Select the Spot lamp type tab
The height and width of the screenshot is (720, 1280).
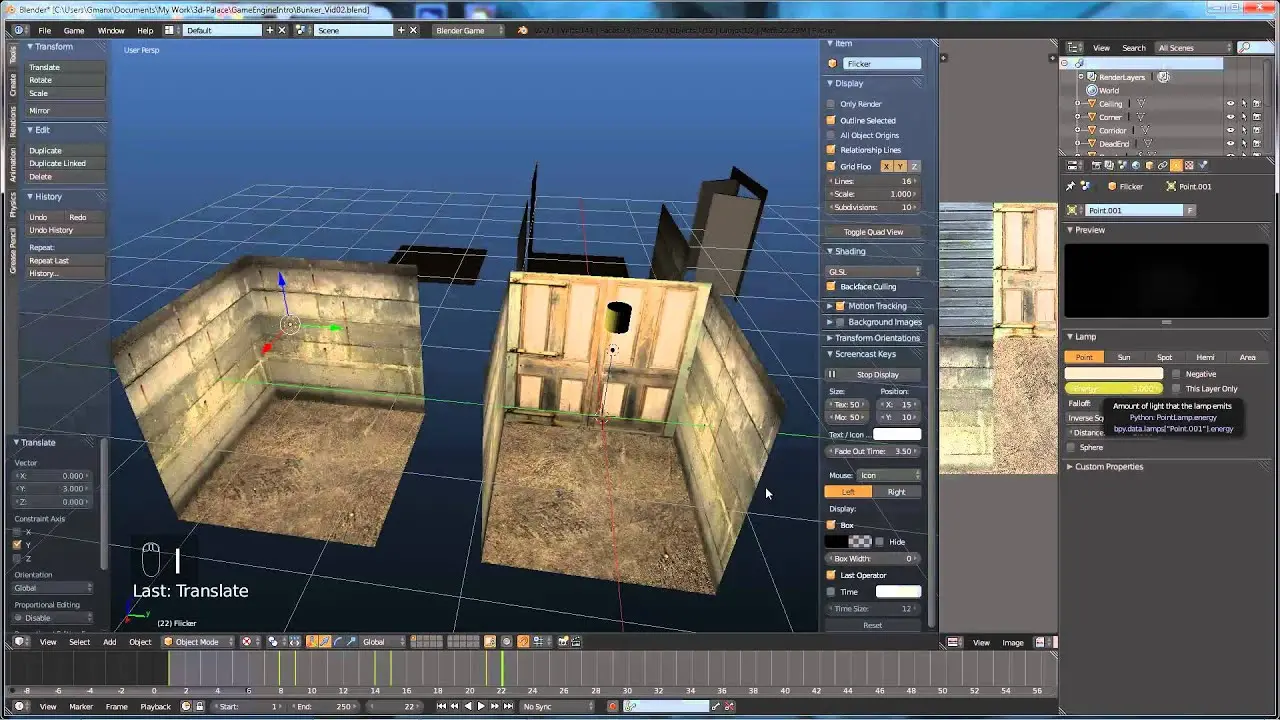click(x=1165, y=357)
